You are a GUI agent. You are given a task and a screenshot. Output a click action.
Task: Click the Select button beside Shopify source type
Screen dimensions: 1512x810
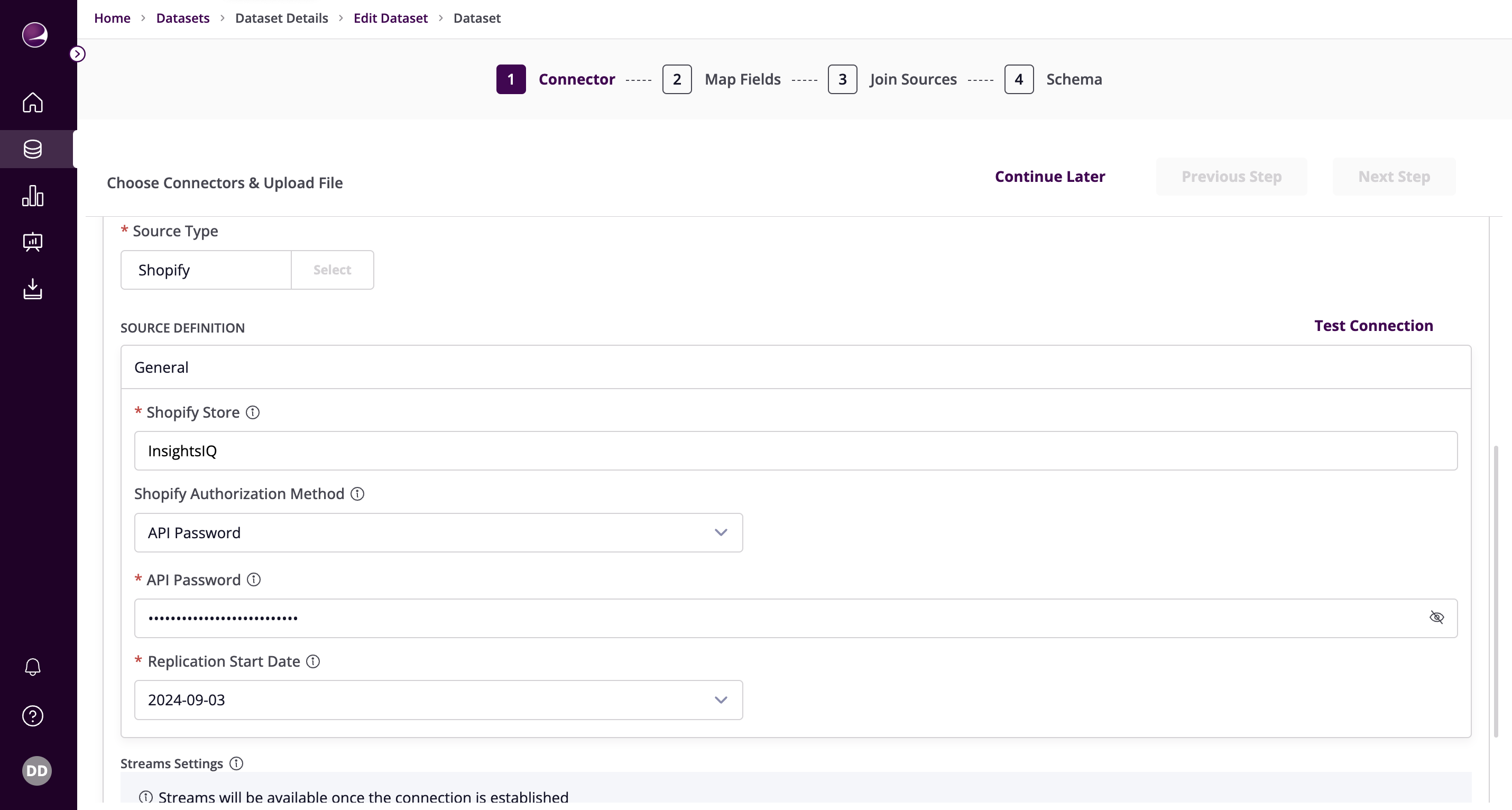click(x=331, y=270)
